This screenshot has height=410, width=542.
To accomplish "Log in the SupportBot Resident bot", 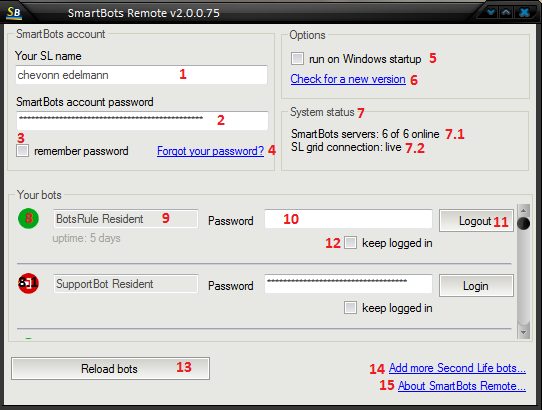I will tap(476, 286).
